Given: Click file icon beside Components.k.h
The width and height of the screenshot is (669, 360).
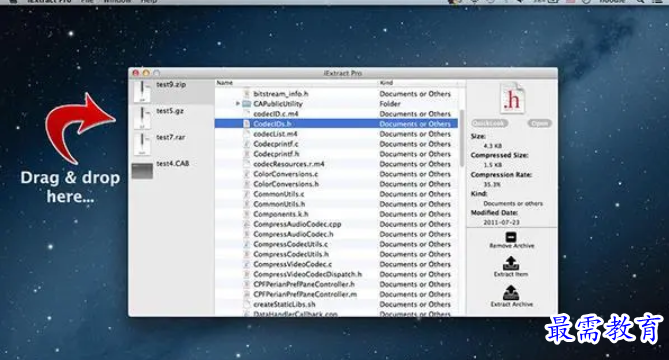Looking at the screenshot, I should click(x=247, y=214).
